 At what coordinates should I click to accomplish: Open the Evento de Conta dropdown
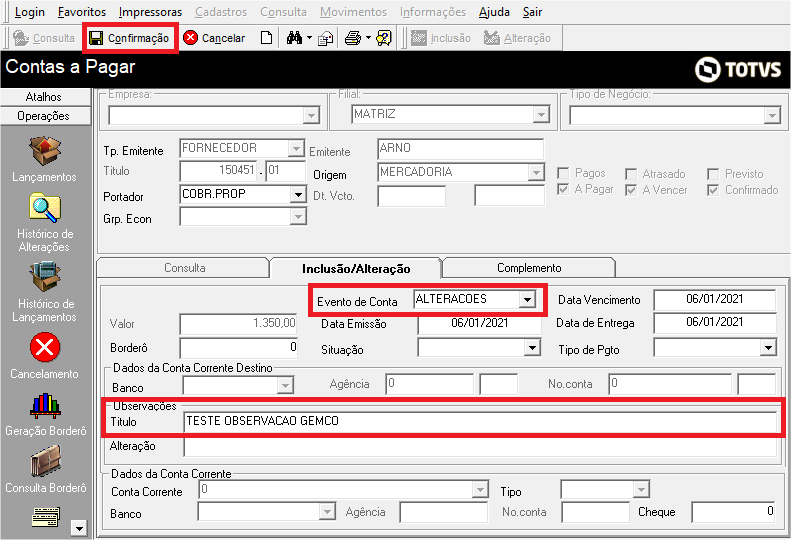tap(527, 299)
